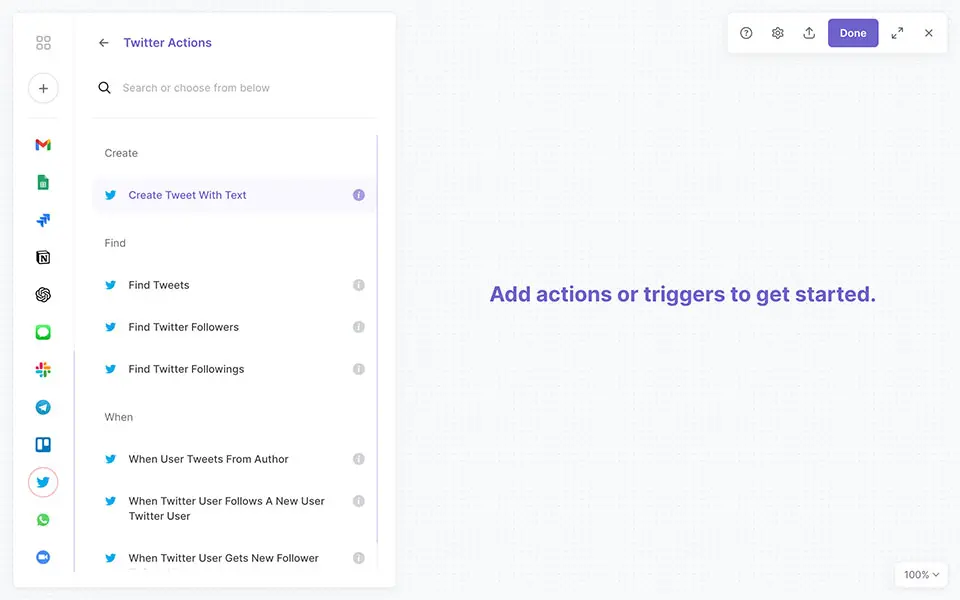
Task: Click the upload/share icon in top toolbar
Action: tap(809, 33)
